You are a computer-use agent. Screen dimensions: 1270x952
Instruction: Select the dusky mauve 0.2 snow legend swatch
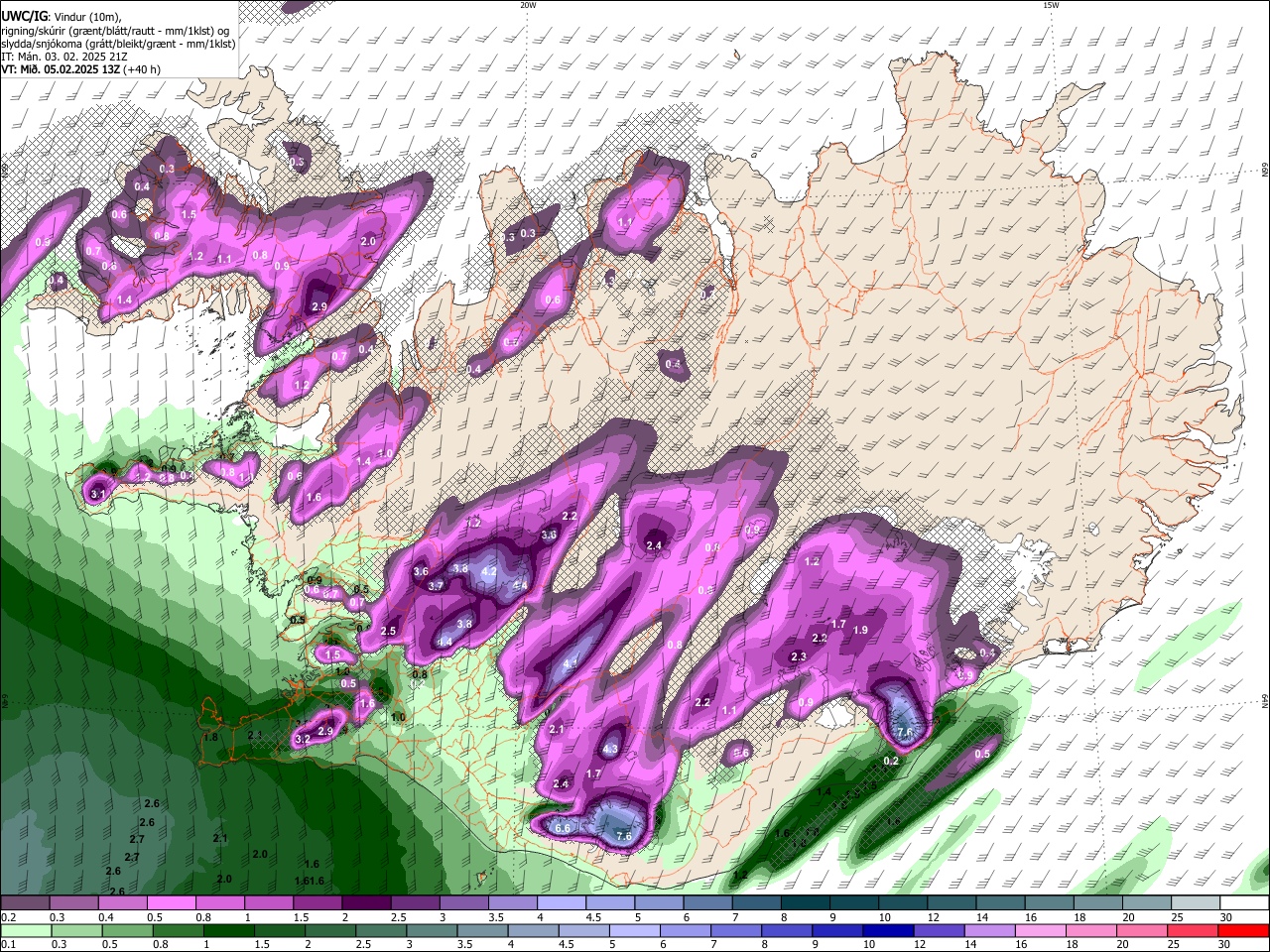[x=25, y=903]
